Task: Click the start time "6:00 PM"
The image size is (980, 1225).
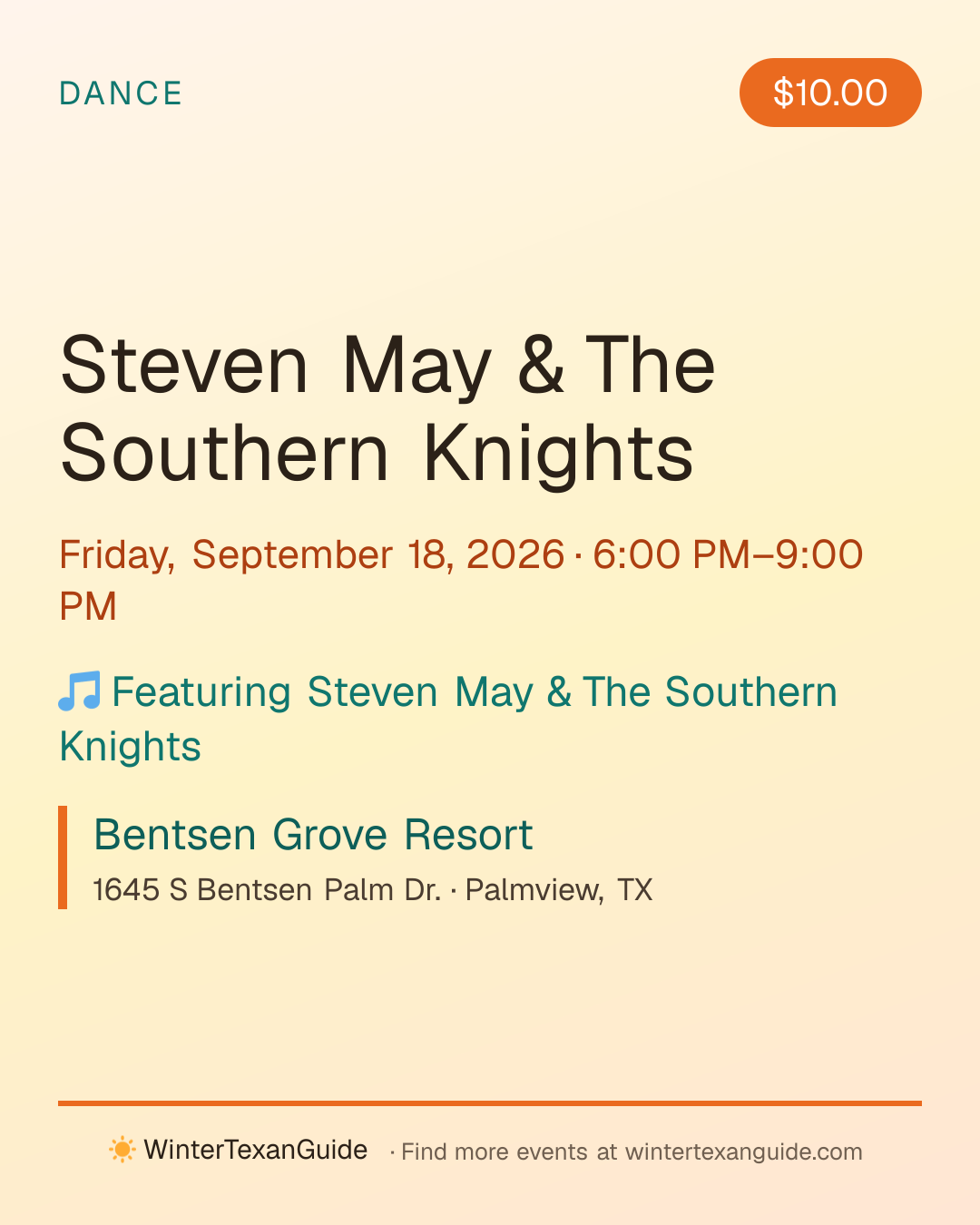Action: [x=671, y=554]
